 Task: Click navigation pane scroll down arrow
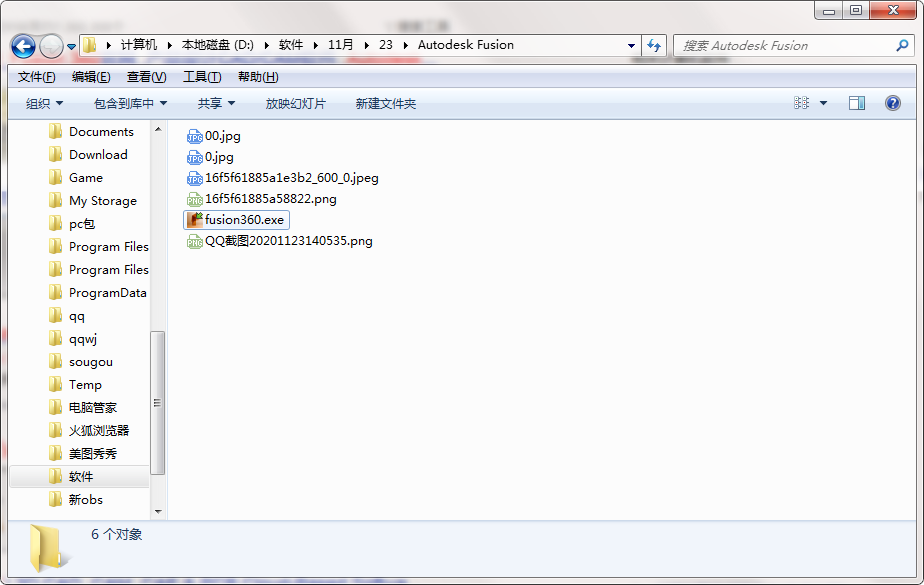coord(158,511)
